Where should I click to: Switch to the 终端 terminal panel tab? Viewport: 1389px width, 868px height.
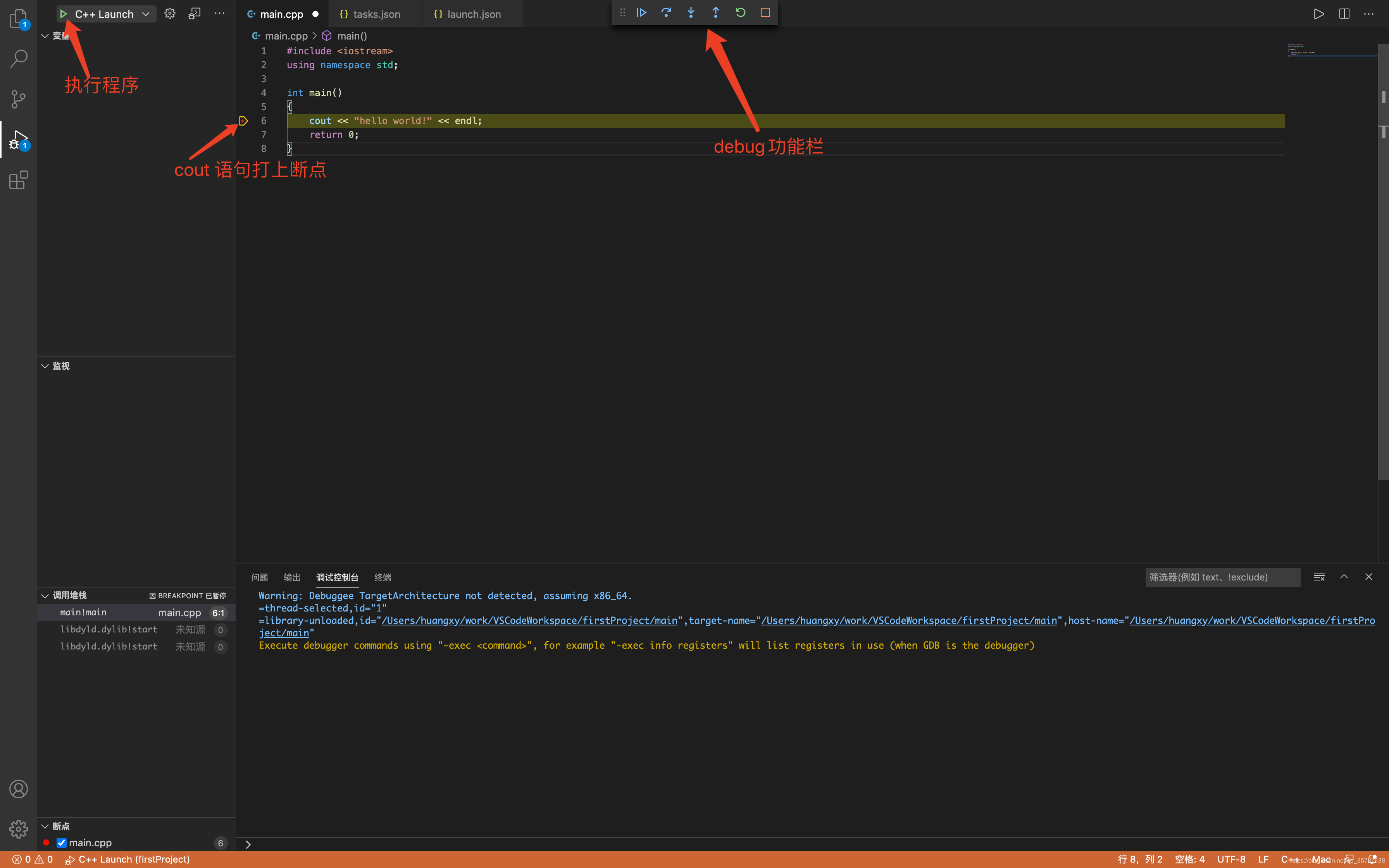382,577
